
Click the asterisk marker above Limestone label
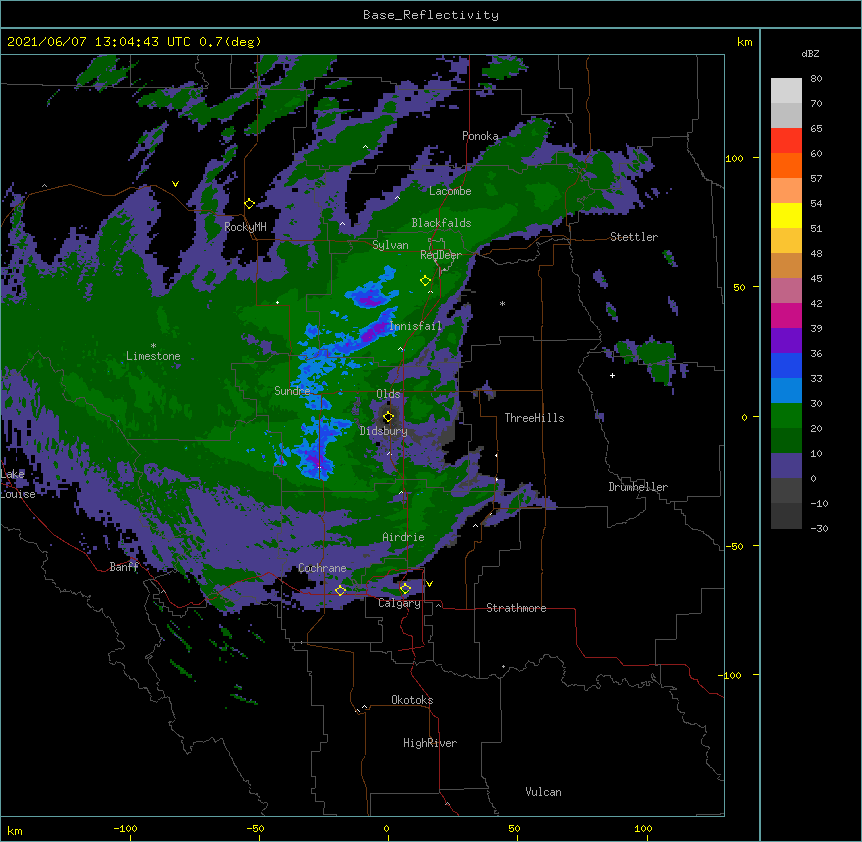(153, 346)
